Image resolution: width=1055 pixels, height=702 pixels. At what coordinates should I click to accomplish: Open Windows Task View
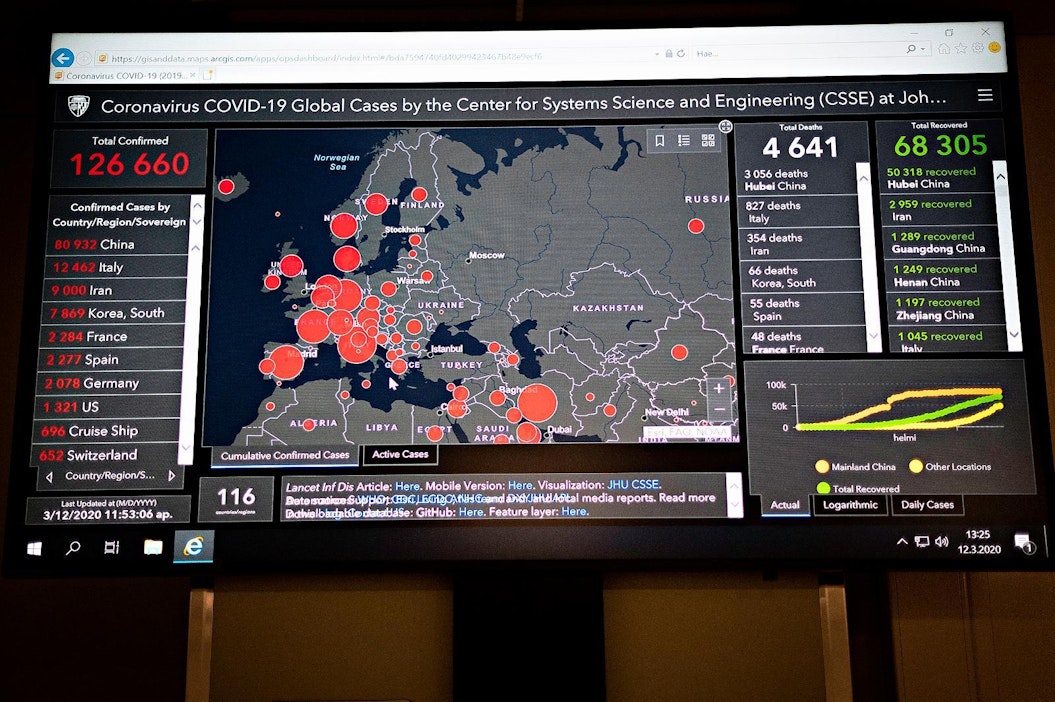[x=111, y=547]
